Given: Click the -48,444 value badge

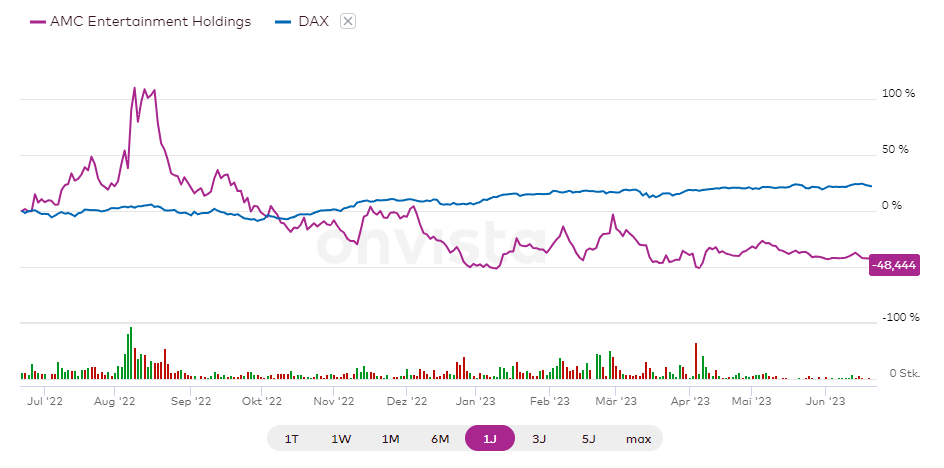Looking at the screenshot, I should tap(896, 266).
